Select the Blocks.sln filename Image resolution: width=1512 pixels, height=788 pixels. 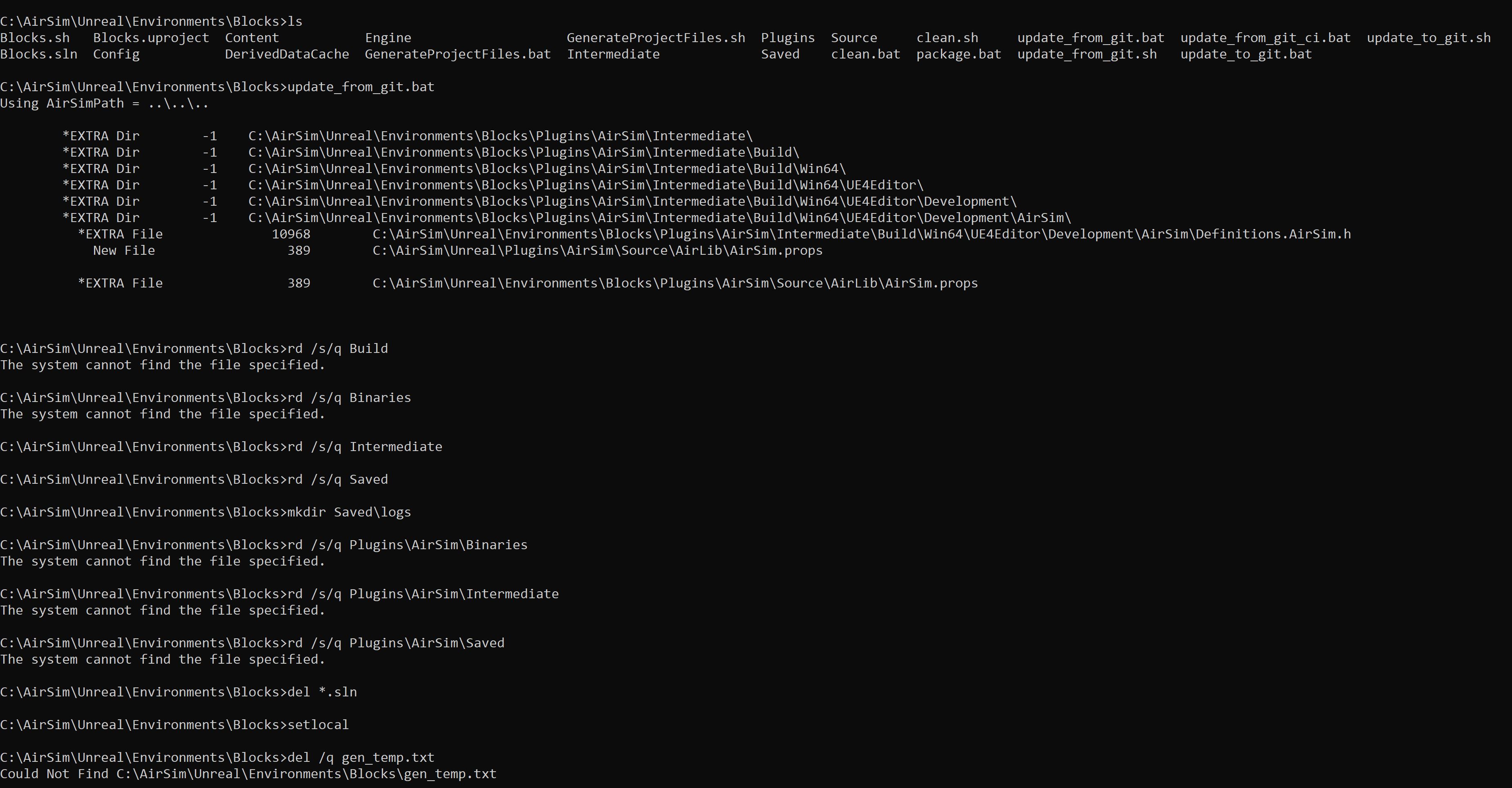tap(38, 54)
